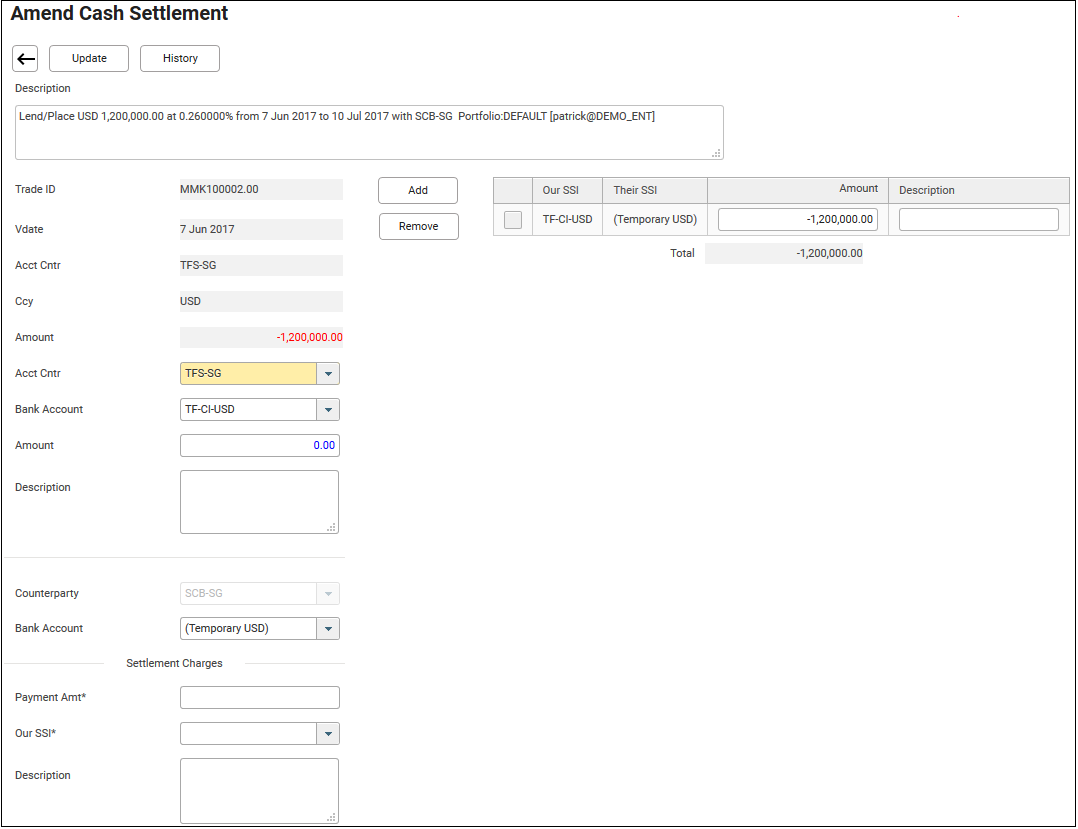This screenshot has height=829, width=1078.
Task: Grab the top Description resize handle
Action: [x=716, y=153]
